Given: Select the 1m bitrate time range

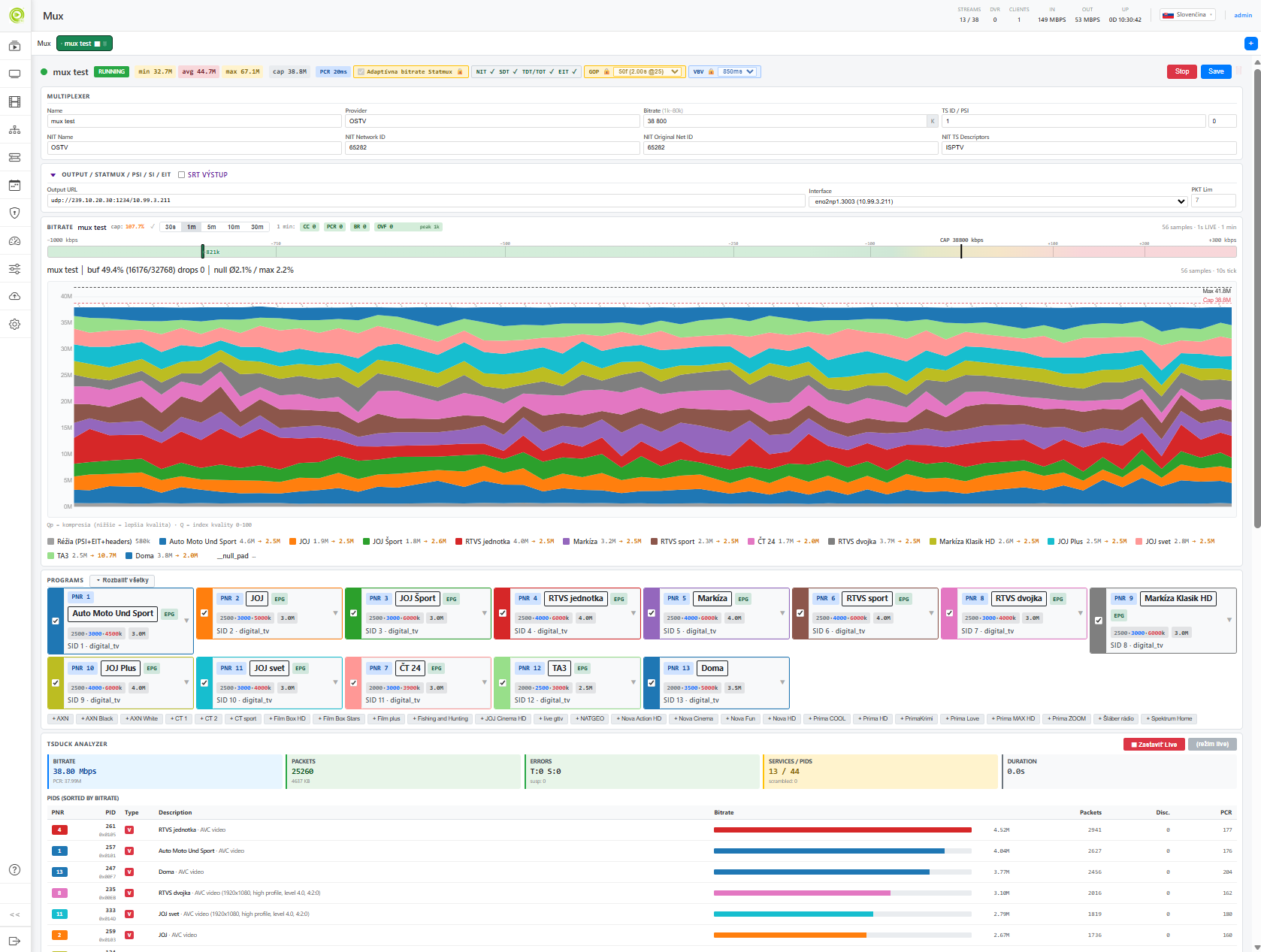Looking at the screenshot, I should pos(192,227).
